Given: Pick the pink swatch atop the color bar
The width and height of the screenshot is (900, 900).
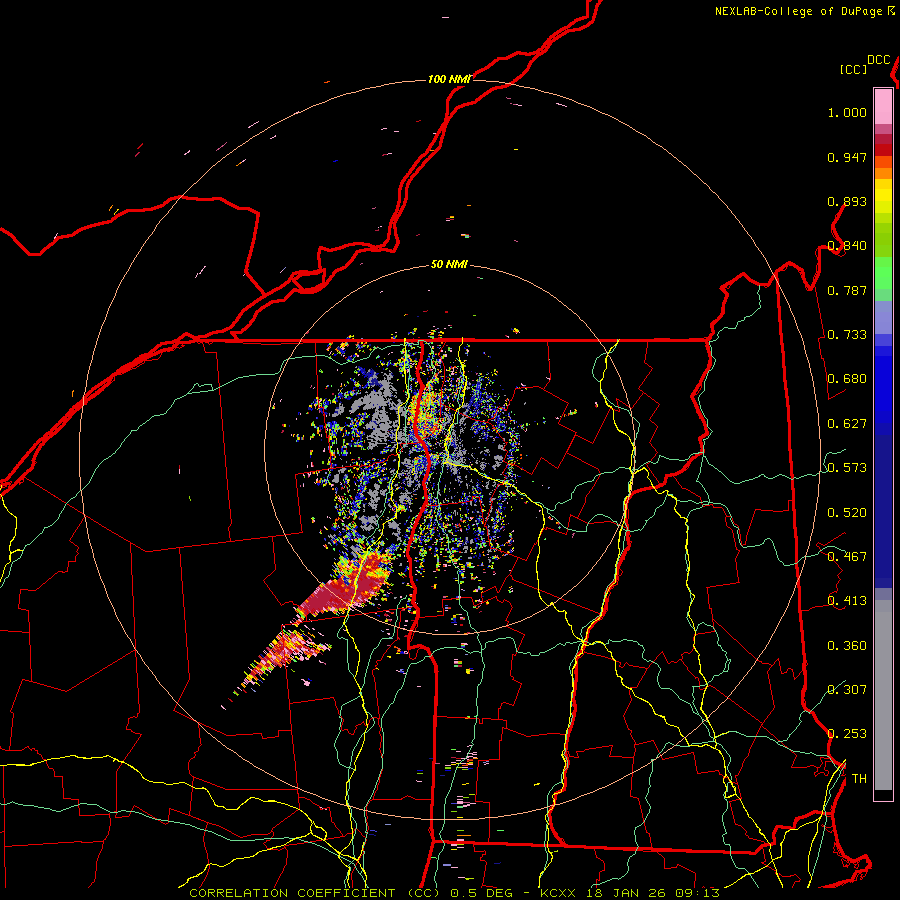Looking at the screenshot, I should pos(883,106).
